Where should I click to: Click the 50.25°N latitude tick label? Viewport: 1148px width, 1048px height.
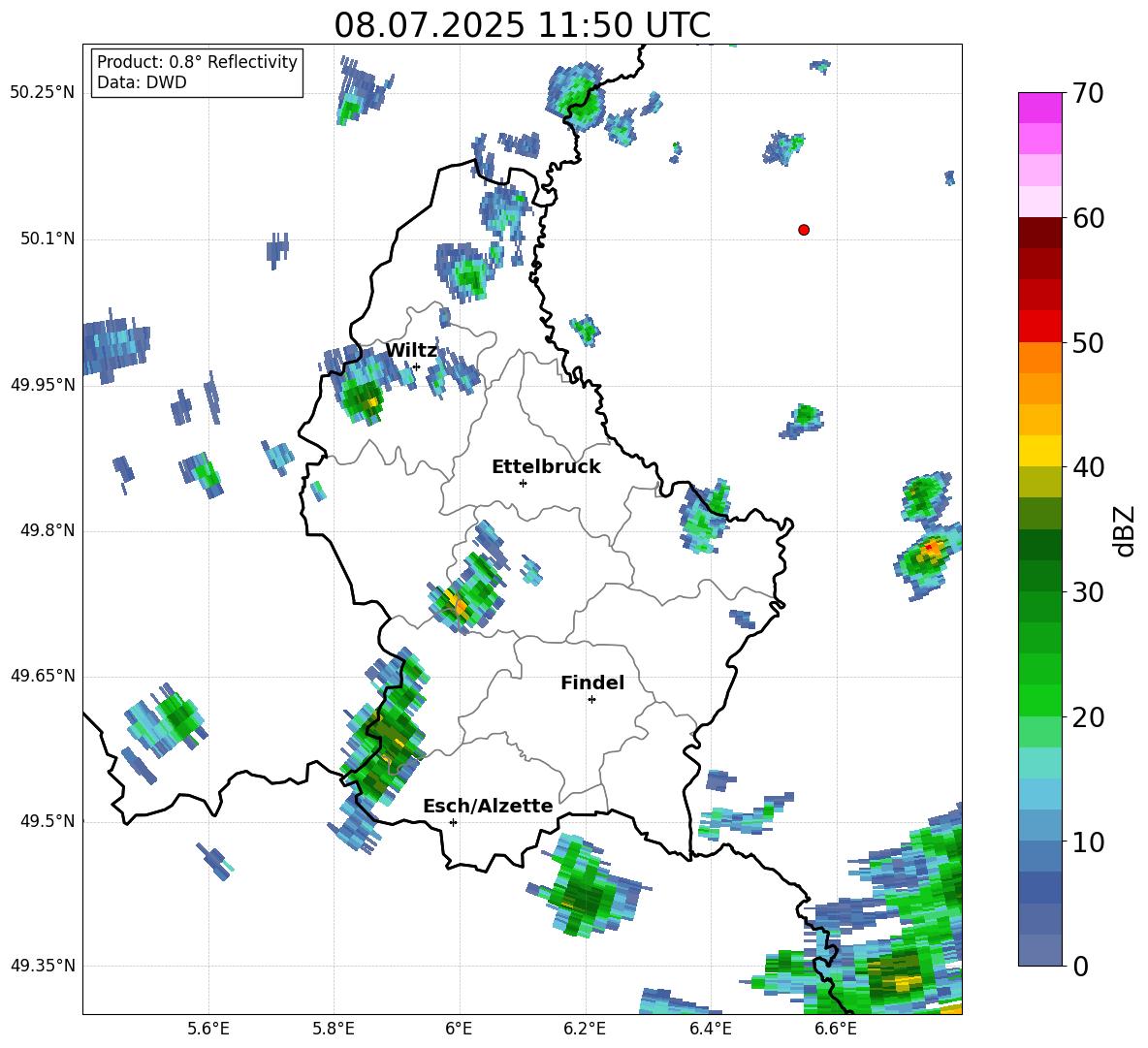coord(43,93)
